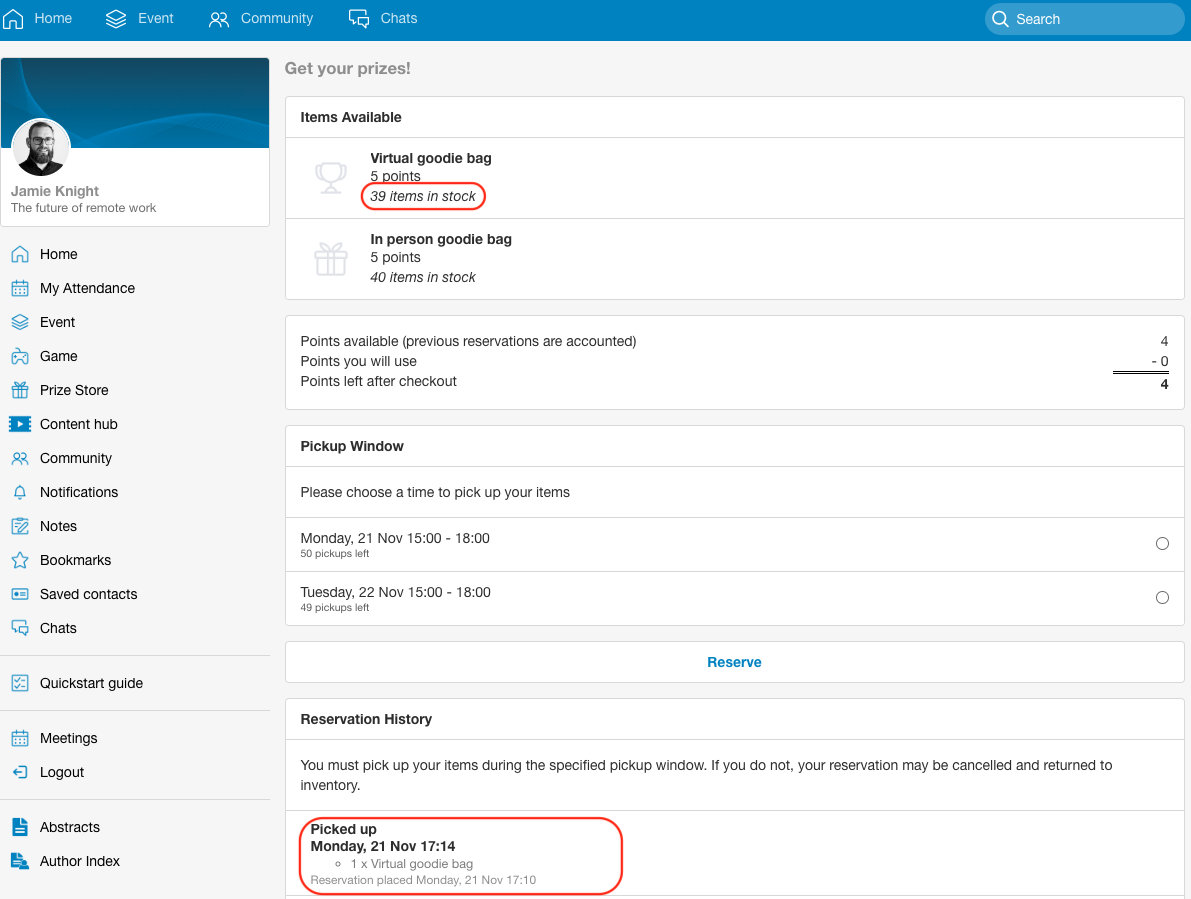Click the Content hub video icon
This screenshot has width=1191, height=899.
20,424
